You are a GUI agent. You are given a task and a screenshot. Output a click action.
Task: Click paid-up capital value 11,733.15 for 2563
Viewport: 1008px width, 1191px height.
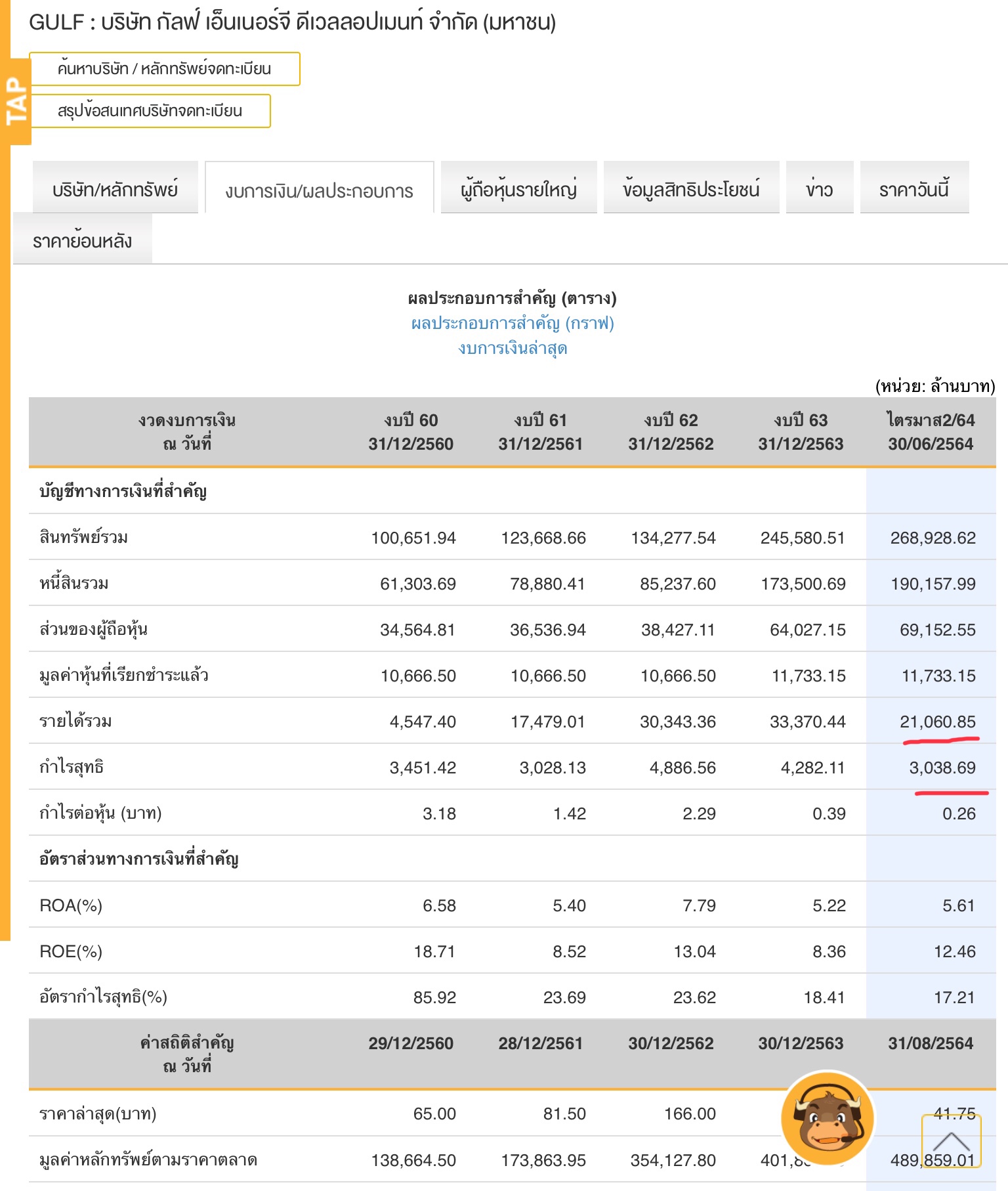click(x=808, y=676)
